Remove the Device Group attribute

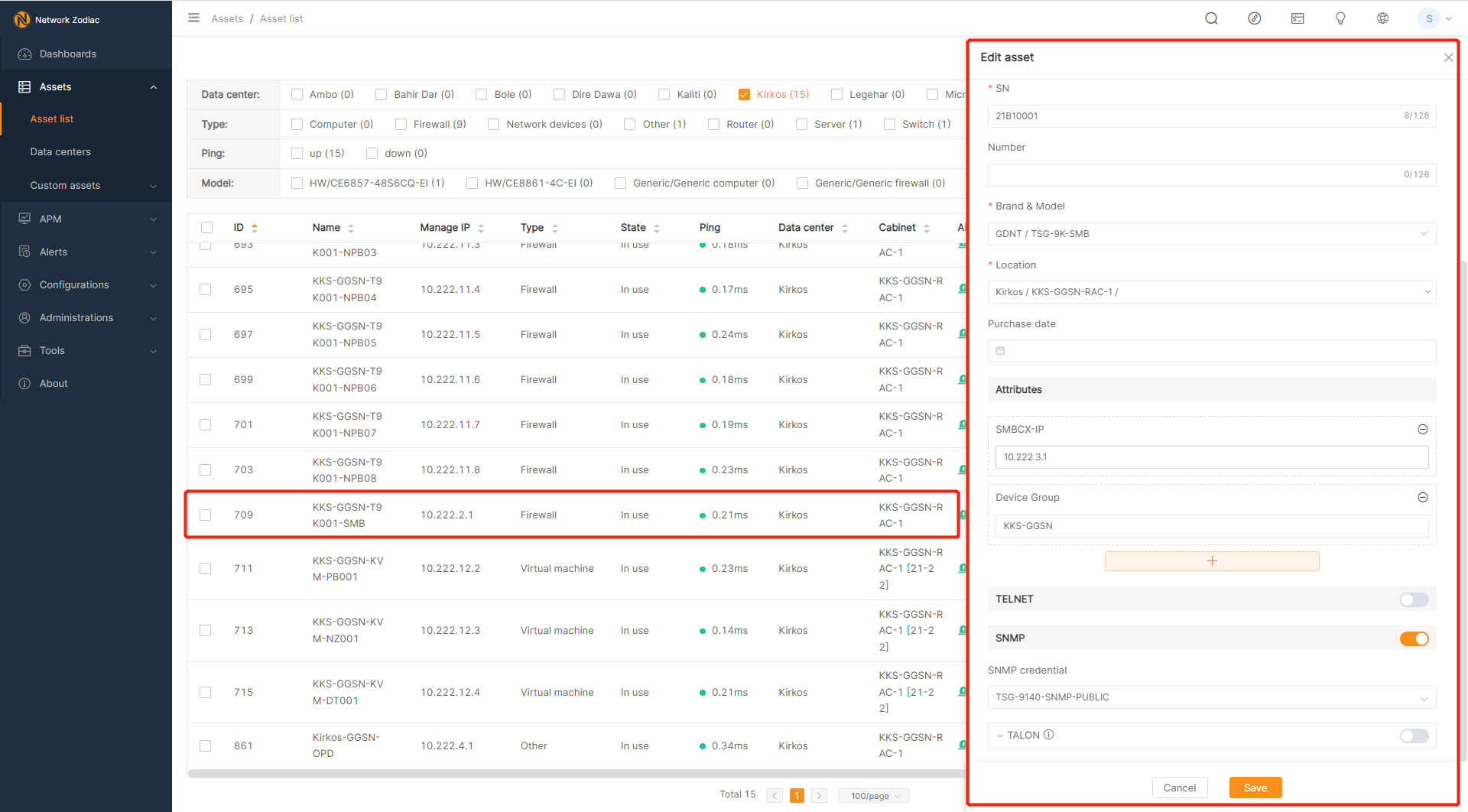pos(1422,498)
